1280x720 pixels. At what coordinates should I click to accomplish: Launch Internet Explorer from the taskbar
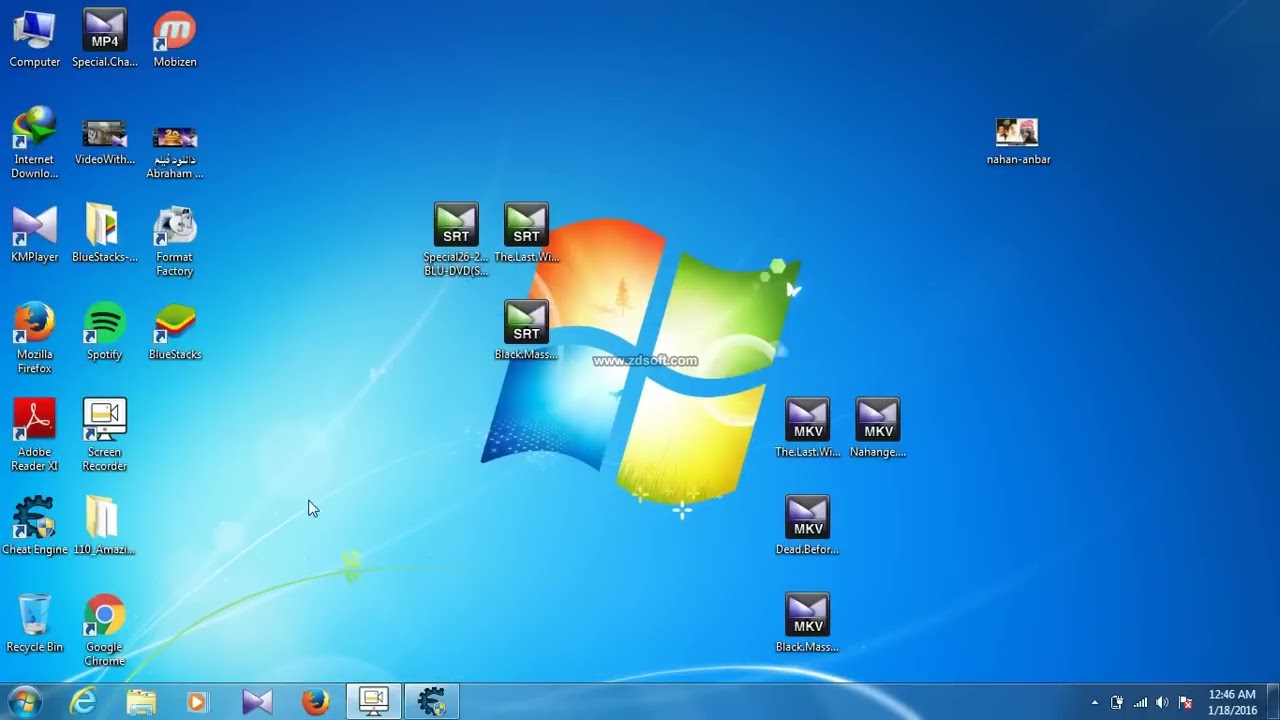tap(84, 702)
